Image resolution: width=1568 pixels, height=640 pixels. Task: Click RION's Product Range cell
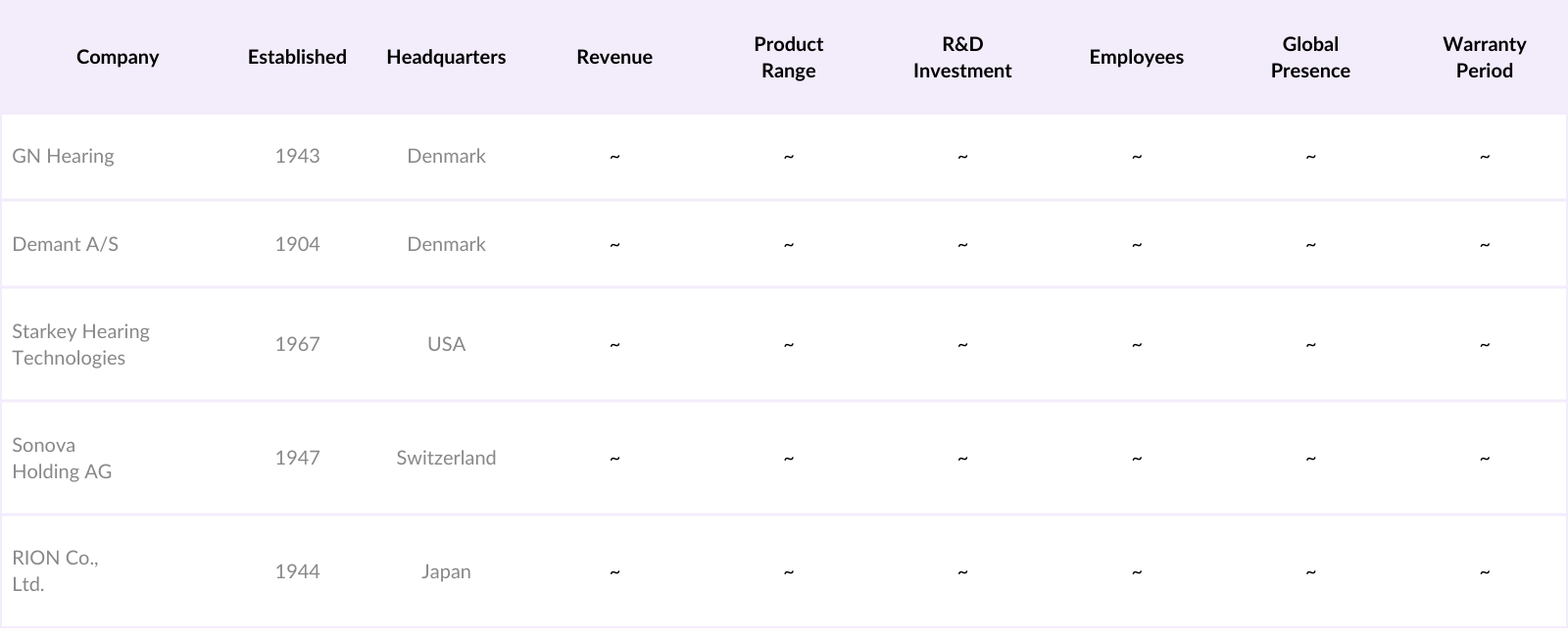pyautogui.click(x=789, y=571)
